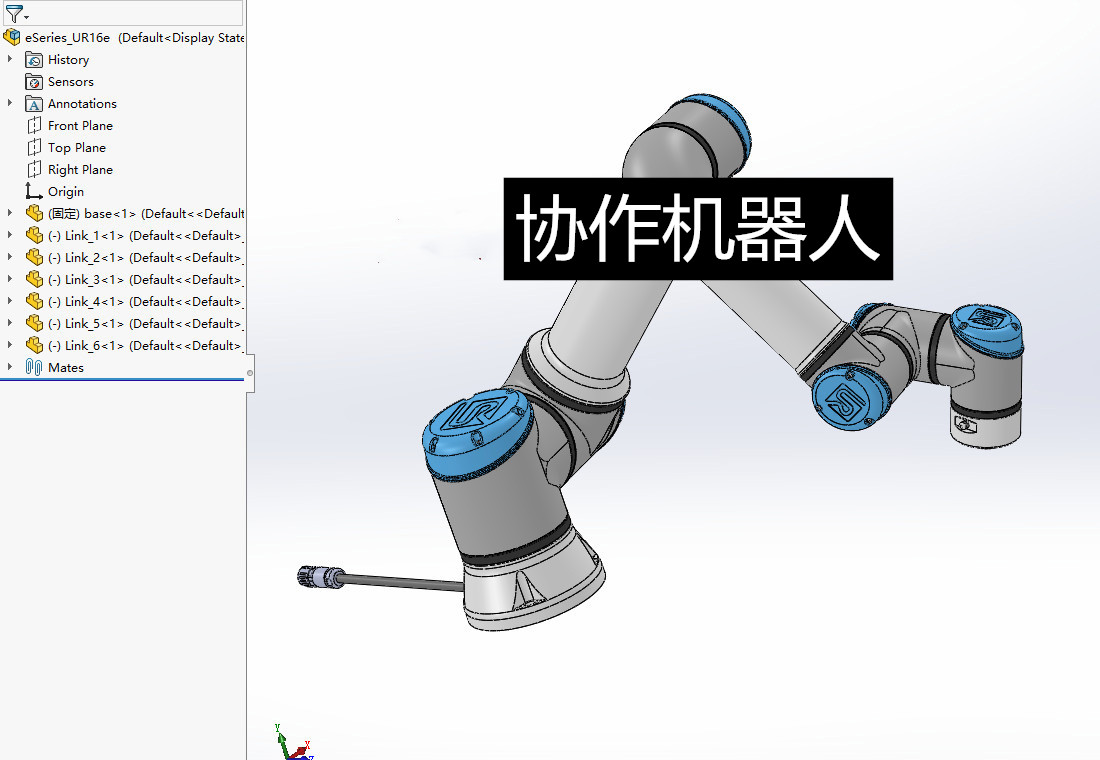Expand the Link_2<1> component
Viewport: 1100px width, 760px height.
tap(10, 257)
